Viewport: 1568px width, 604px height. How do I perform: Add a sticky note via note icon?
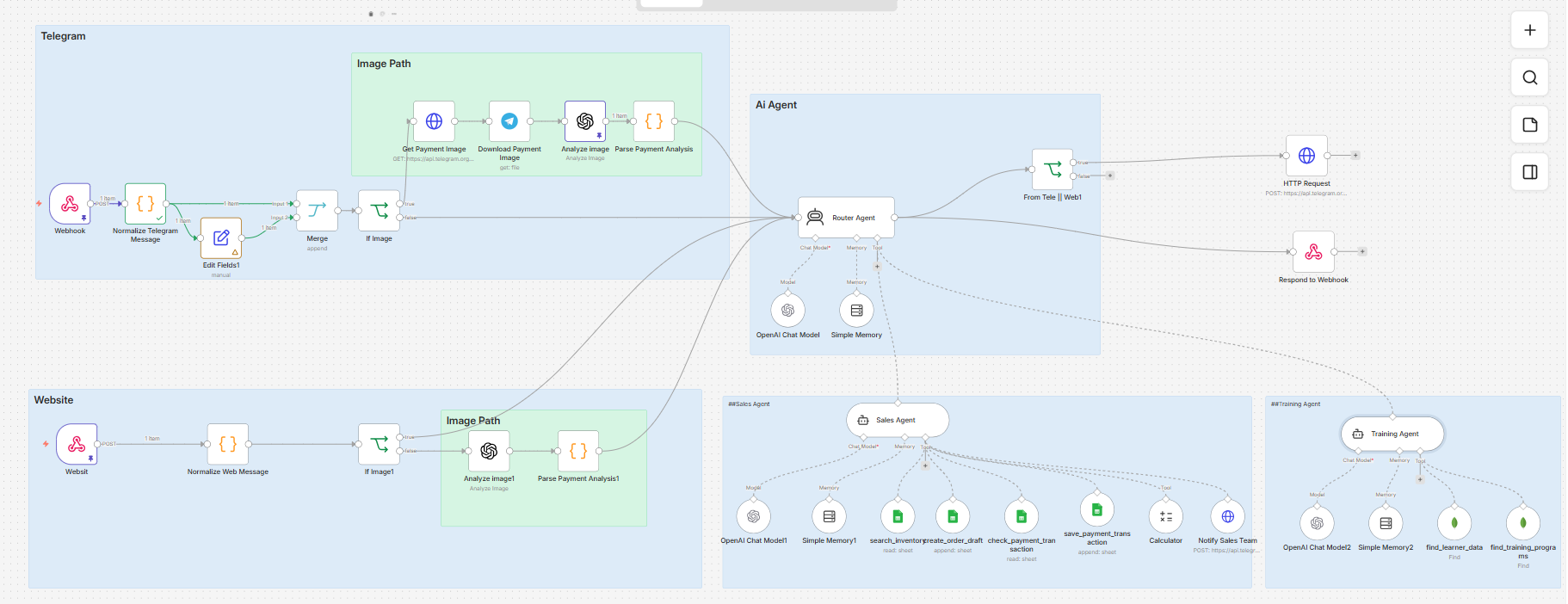point(1530,125)
